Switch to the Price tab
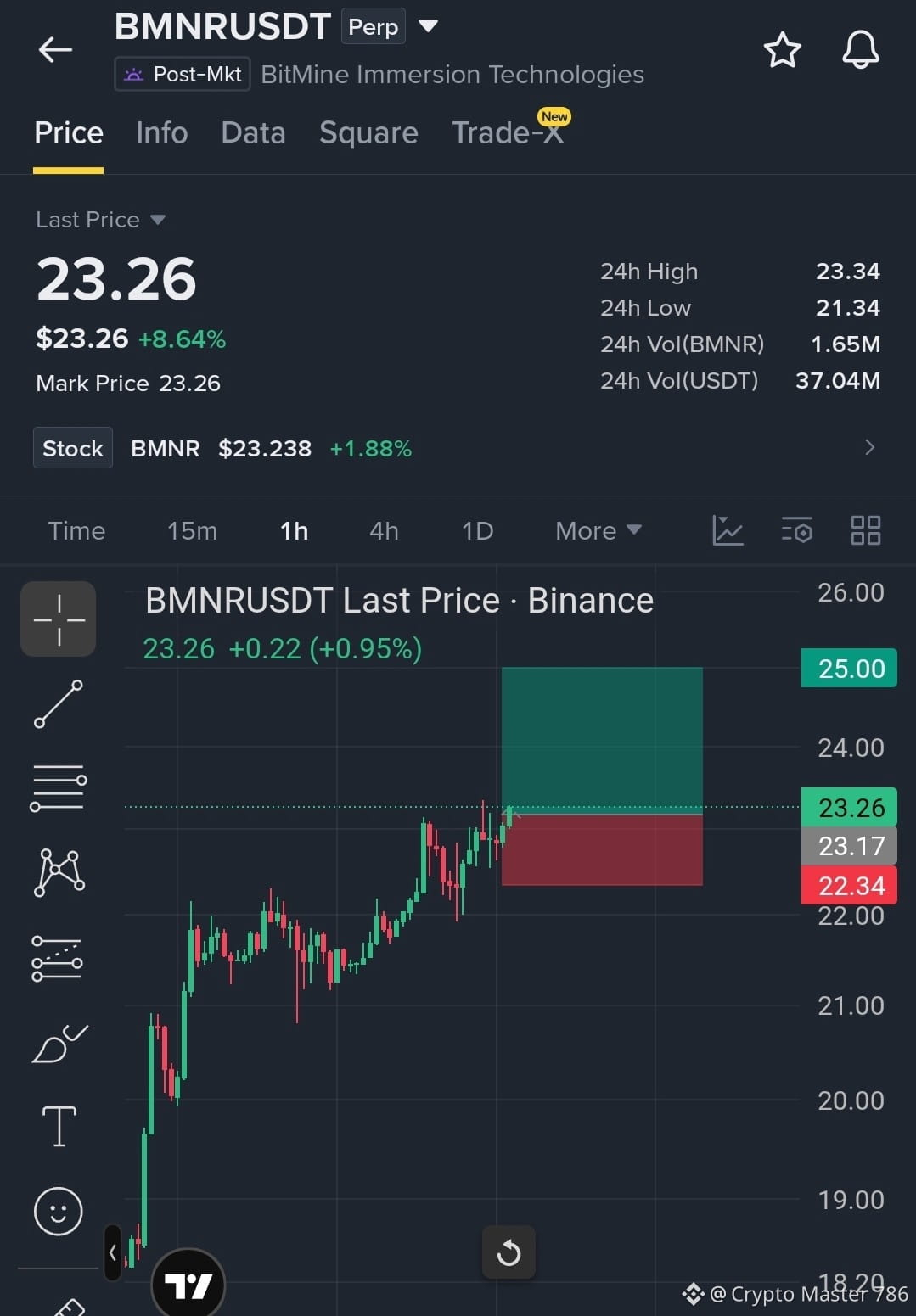The width and height of the screenshot is (916, 1316). (69, 133)
